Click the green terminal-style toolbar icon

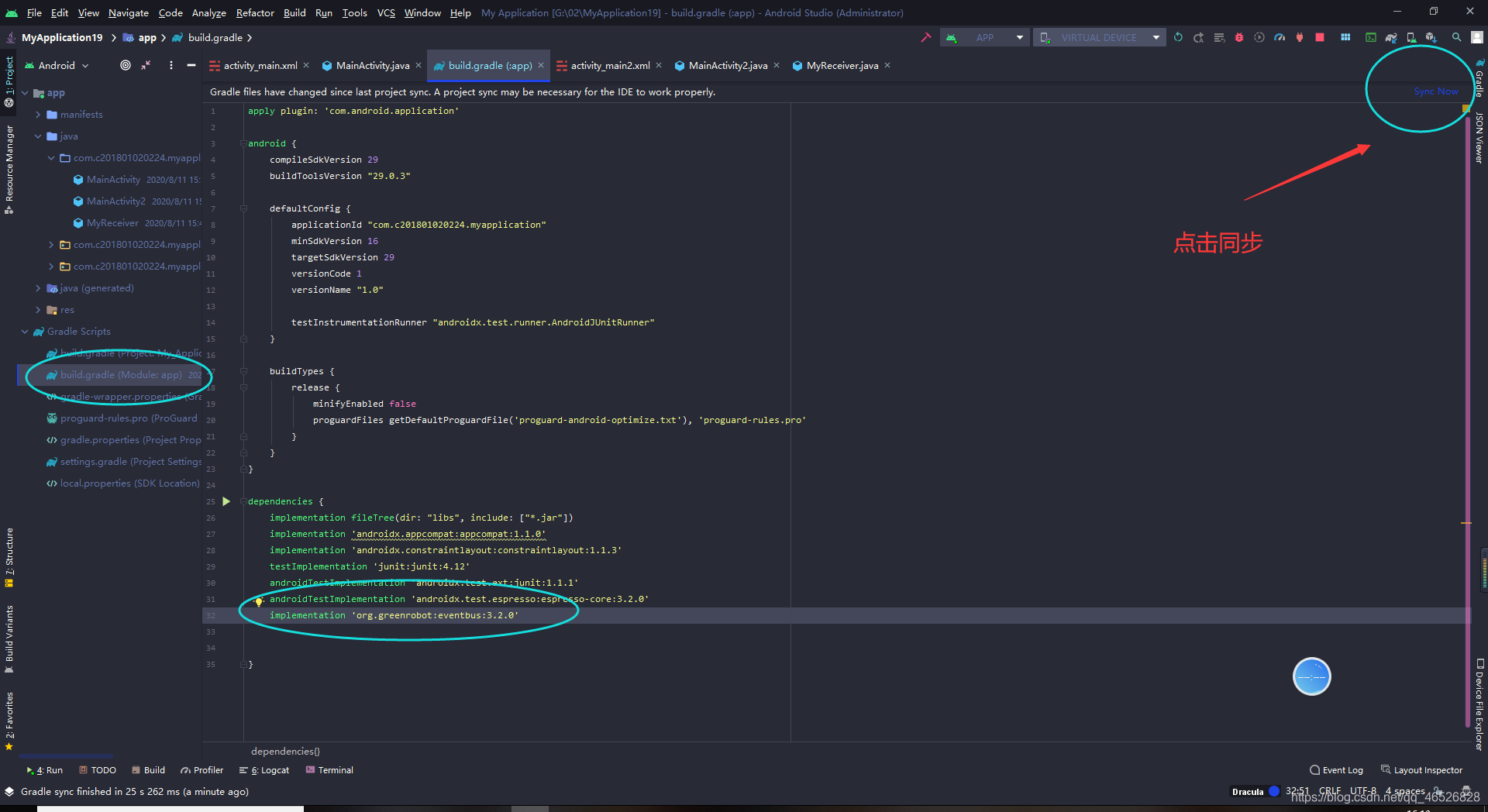[1371, 37]
